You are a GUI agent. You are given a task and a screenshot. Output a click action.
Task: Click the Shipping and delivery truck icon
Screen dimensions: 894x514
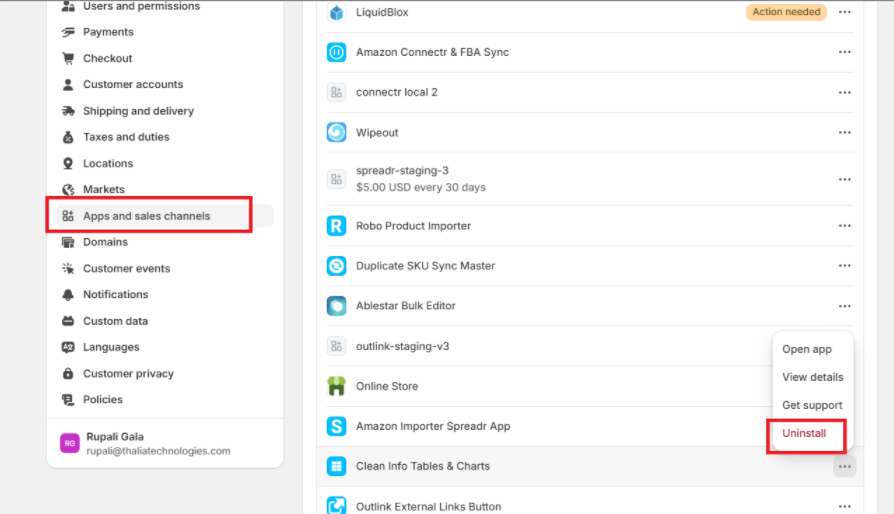[68, 111]
